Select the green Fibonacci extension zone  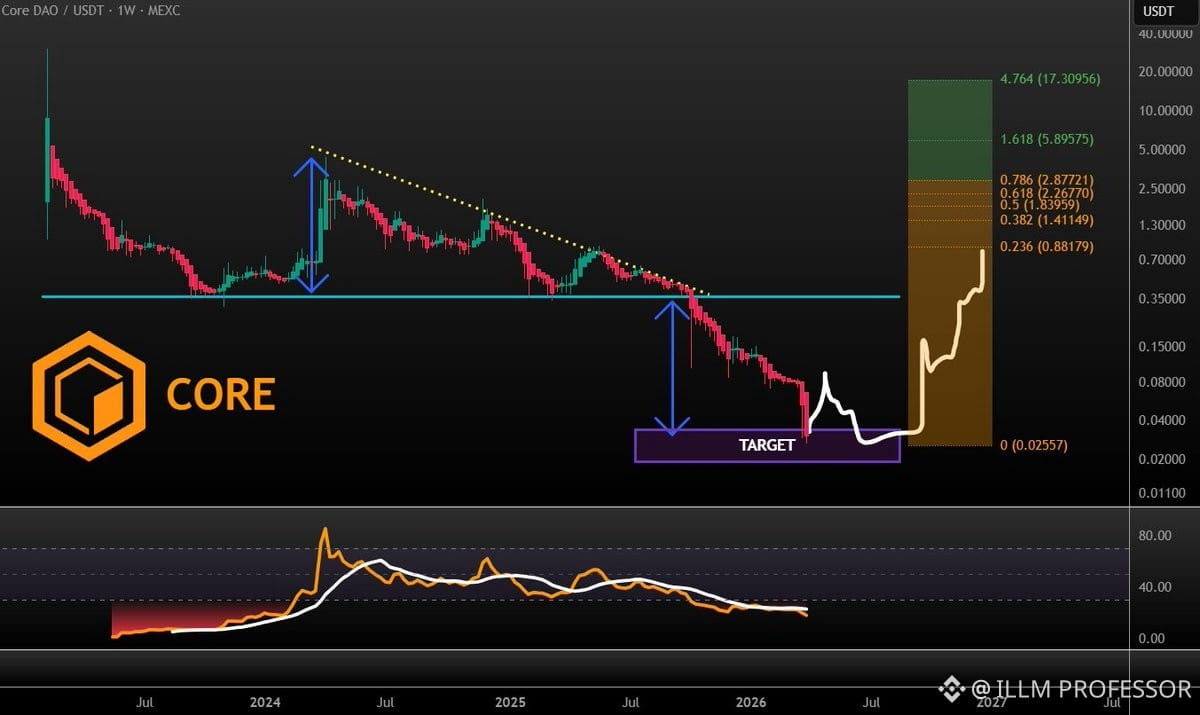948,129
